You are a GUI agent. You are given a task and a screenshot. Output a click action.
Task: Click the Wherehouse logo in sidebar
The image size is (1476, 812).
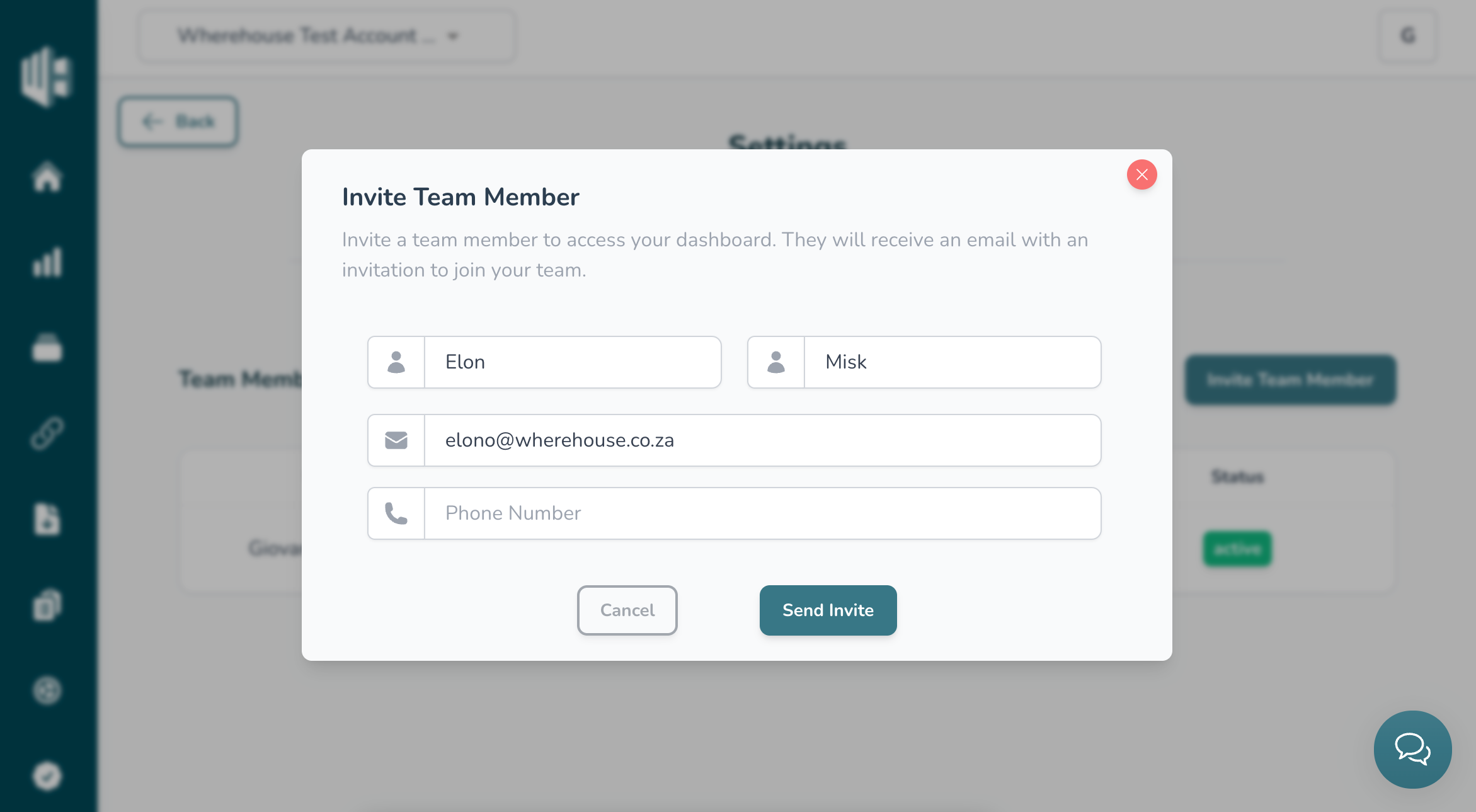point(47,76)
